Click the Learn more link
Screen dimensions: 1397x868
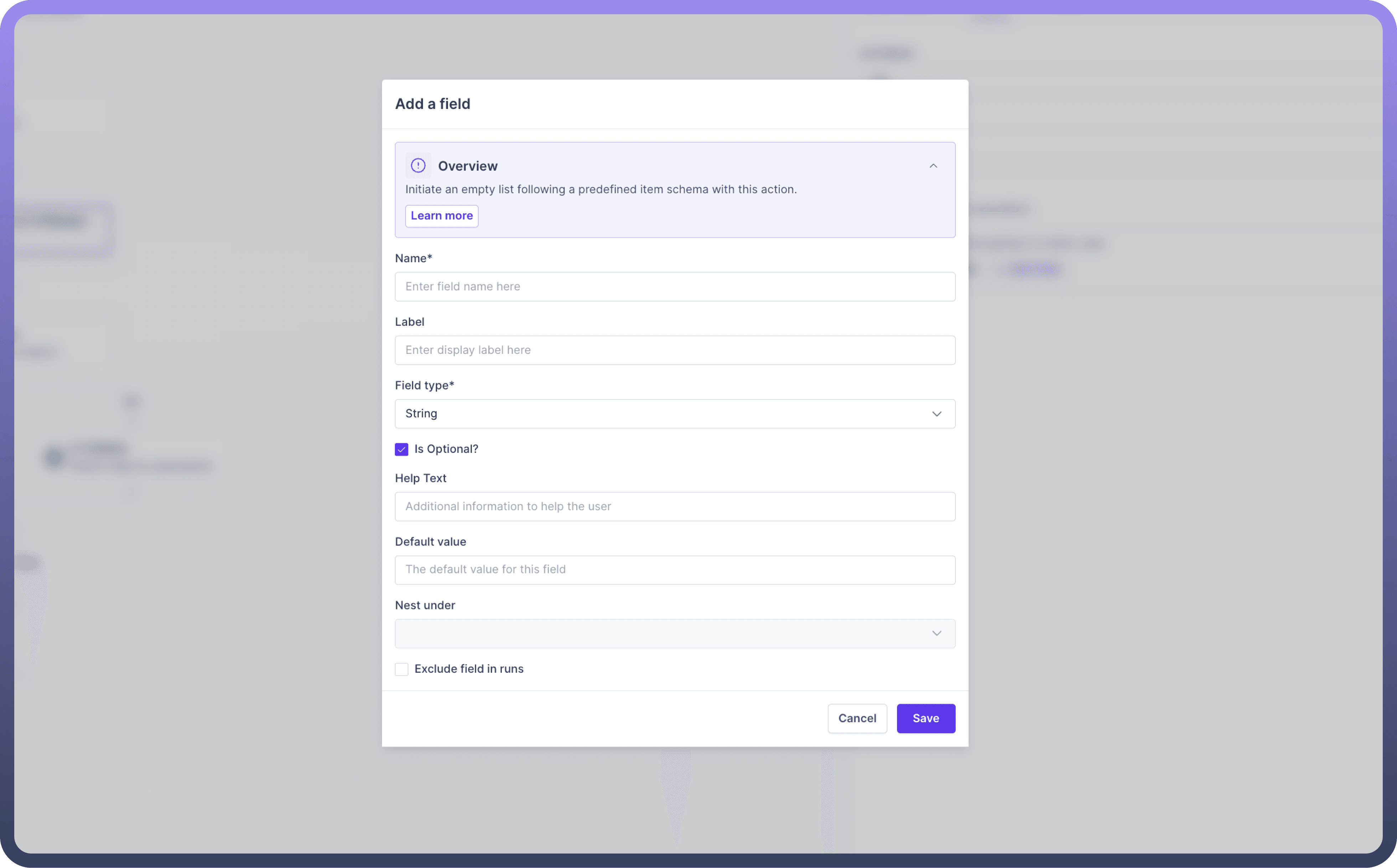pyautogui.click(x=441, y=215)
